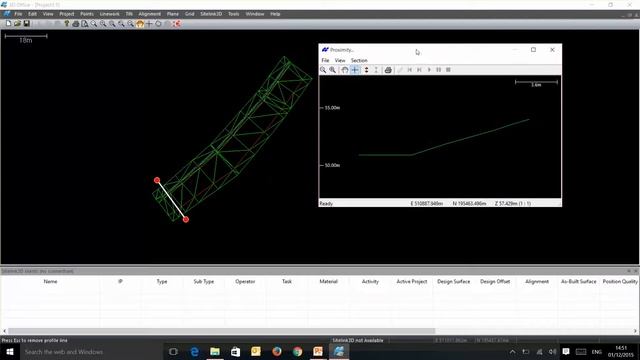Image resolution: width=640 pixels, height=360 pixels.
Task: Play sections in Proximity toolbar
Action: tap(429, 70)
